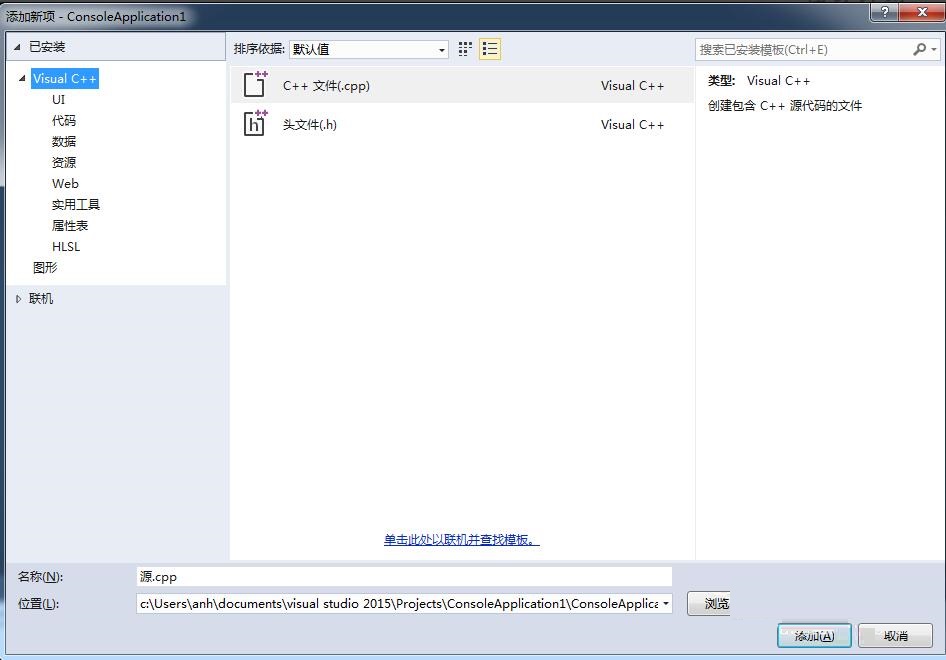Select Visual C++ category
The height and width of the screenshot is (660, 946).
point(65,78)
